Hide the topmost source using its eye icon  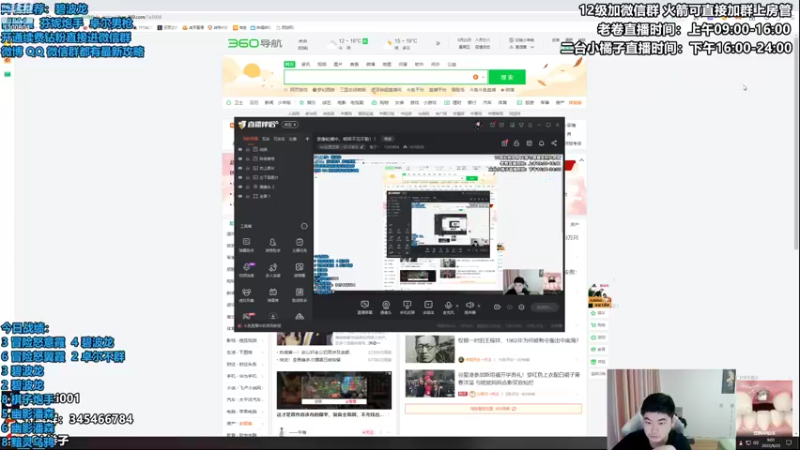pos(240,149)
